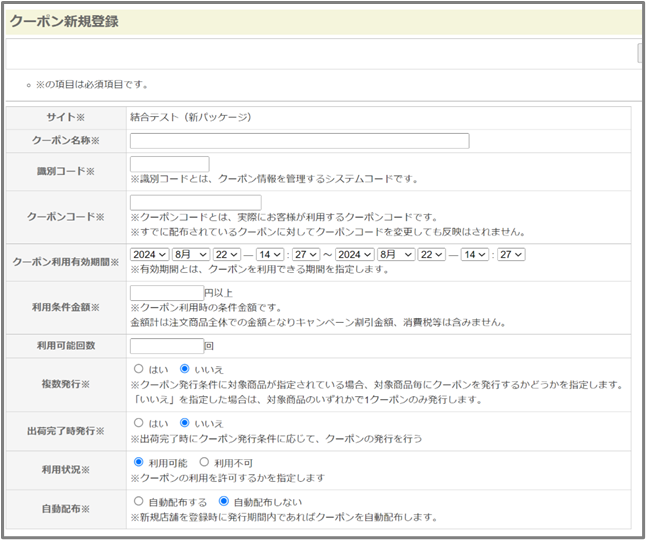Image resolution: width=646 pixels, height=540 pixels.
Task: Open the start hour 14 dropdown
Action: [270, 255]
